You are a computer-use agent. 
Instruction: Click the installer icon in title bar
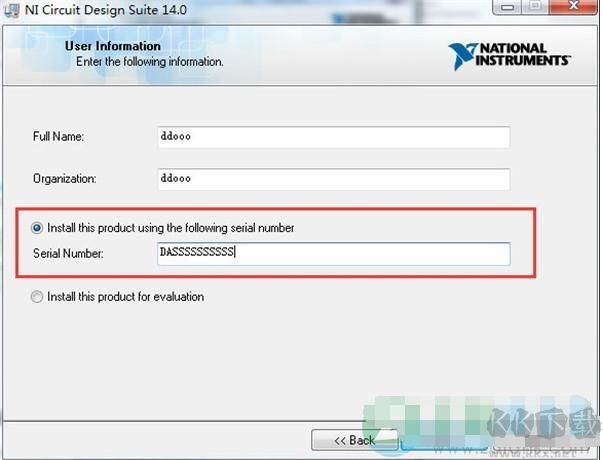coord(11,10)
